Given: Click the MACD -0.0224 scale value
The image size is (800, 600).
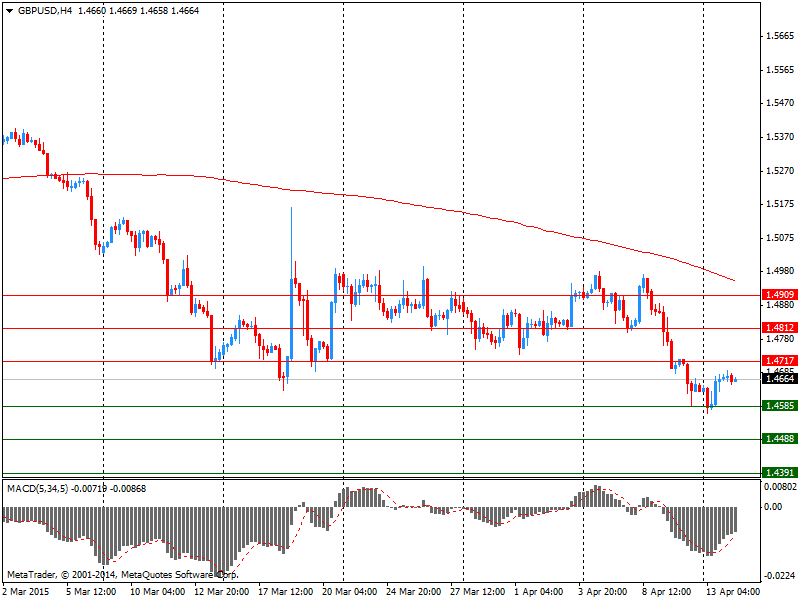Looking at the screenshot, I should click(x=780, y=576).
